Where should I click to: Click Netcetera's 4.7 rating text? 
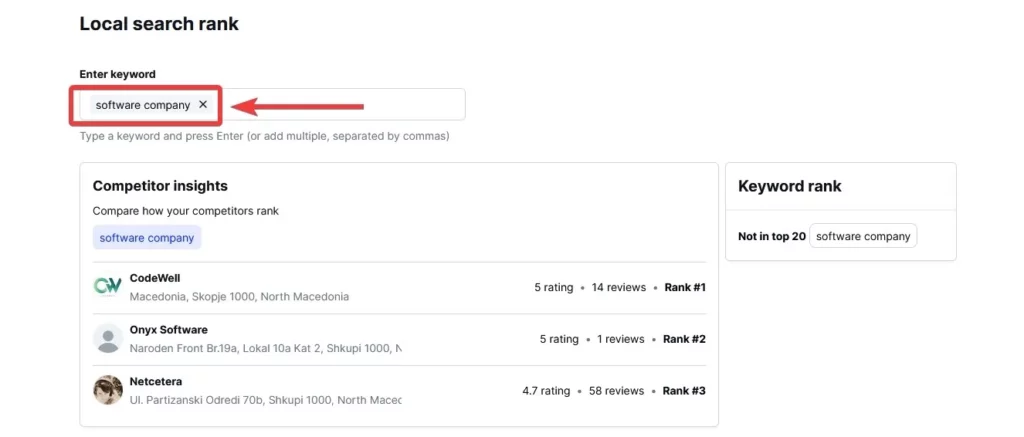click(x=546, y=391)
